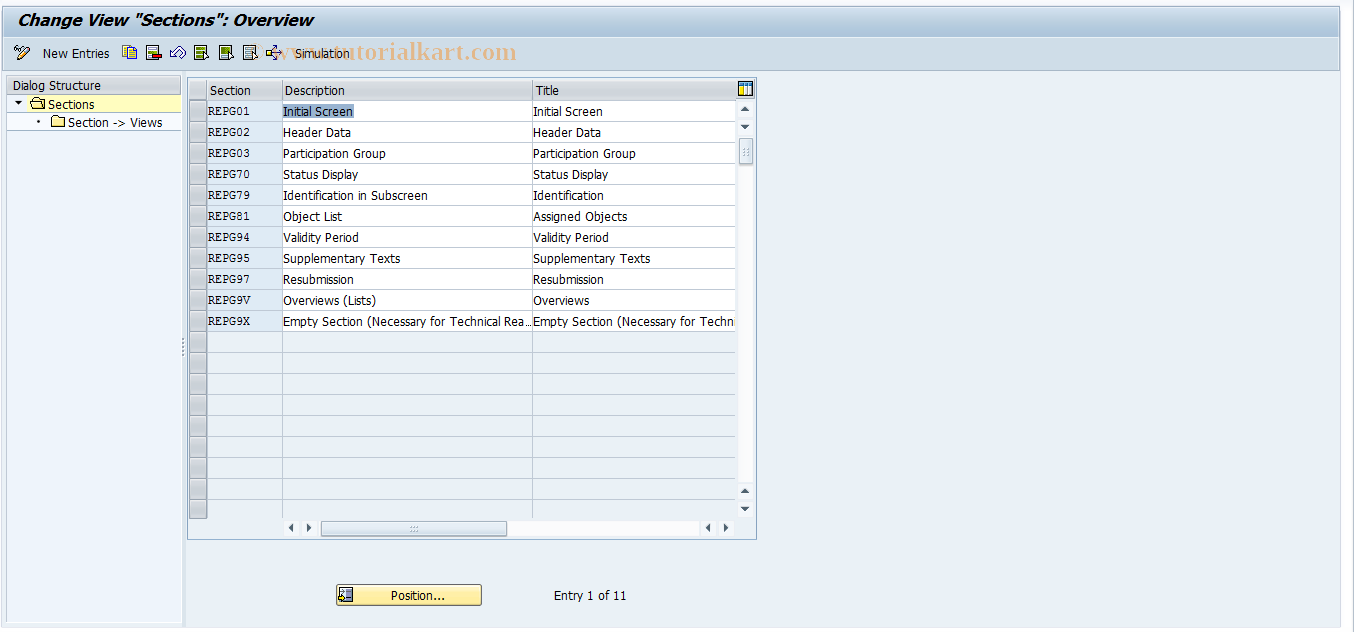This screenshot has width=1354, height=632.
Task: Click the vertical scrollbar up arrow at top
Action: pyautogui.click(x=745, y=109)
